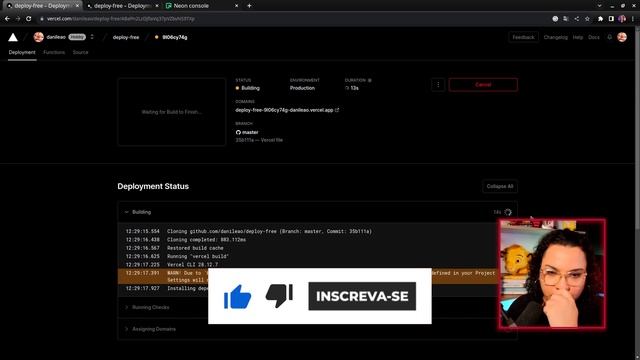The height and width of the screenshot is (360, 640).
Task: Switch to the Functions tab
Action: (54, 52)
